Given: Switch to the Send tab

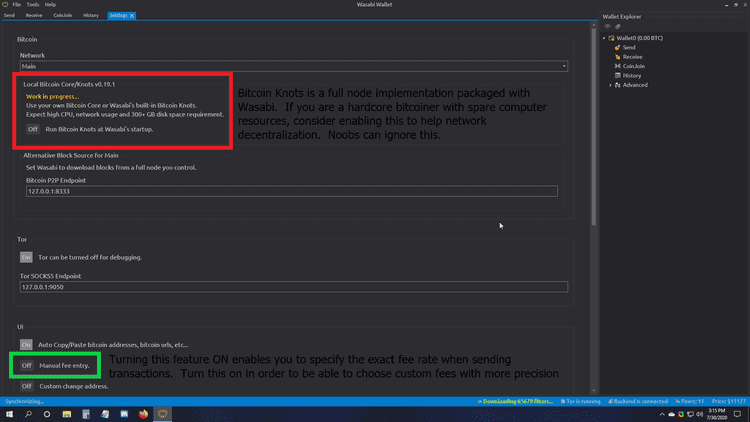Looking at the screenshot, I should tap(9, 15).
